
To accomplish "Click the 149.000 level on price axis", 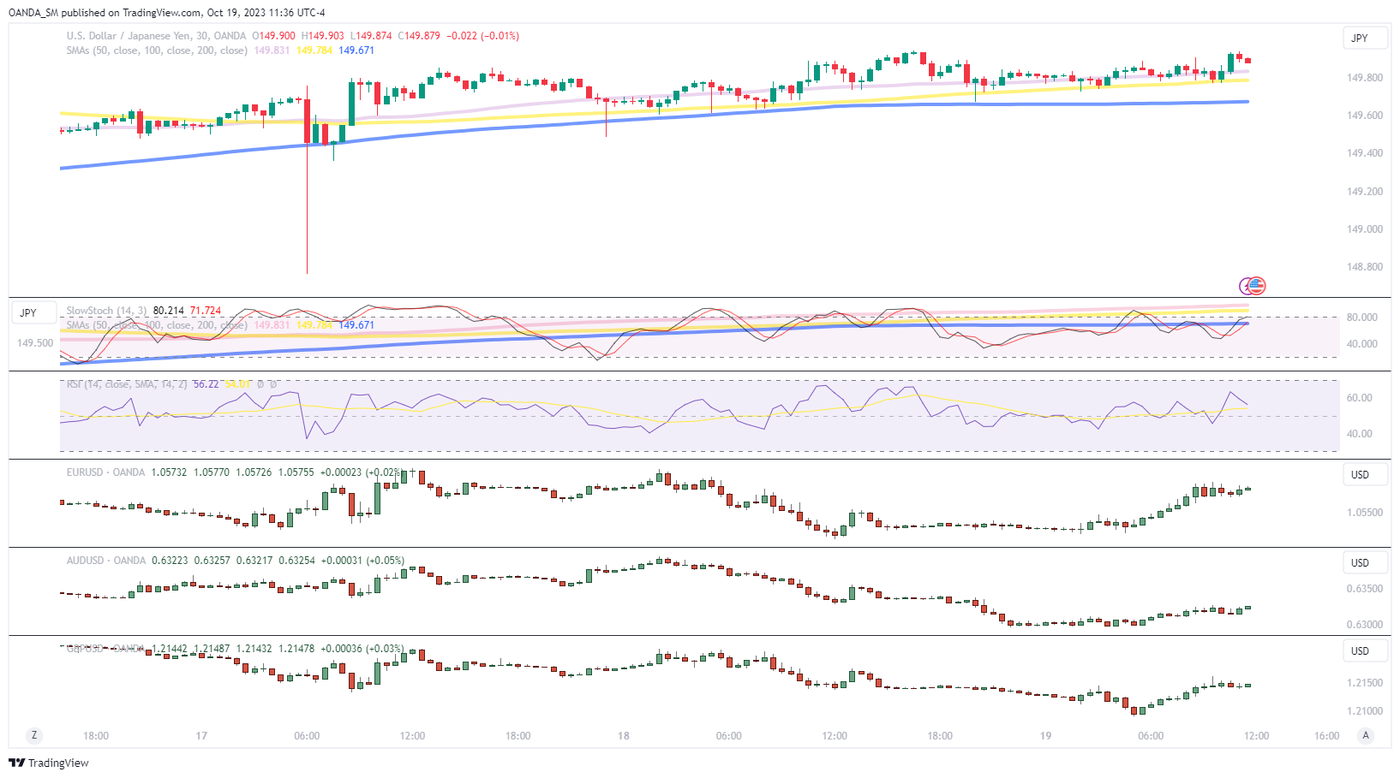I will 1365,229.
